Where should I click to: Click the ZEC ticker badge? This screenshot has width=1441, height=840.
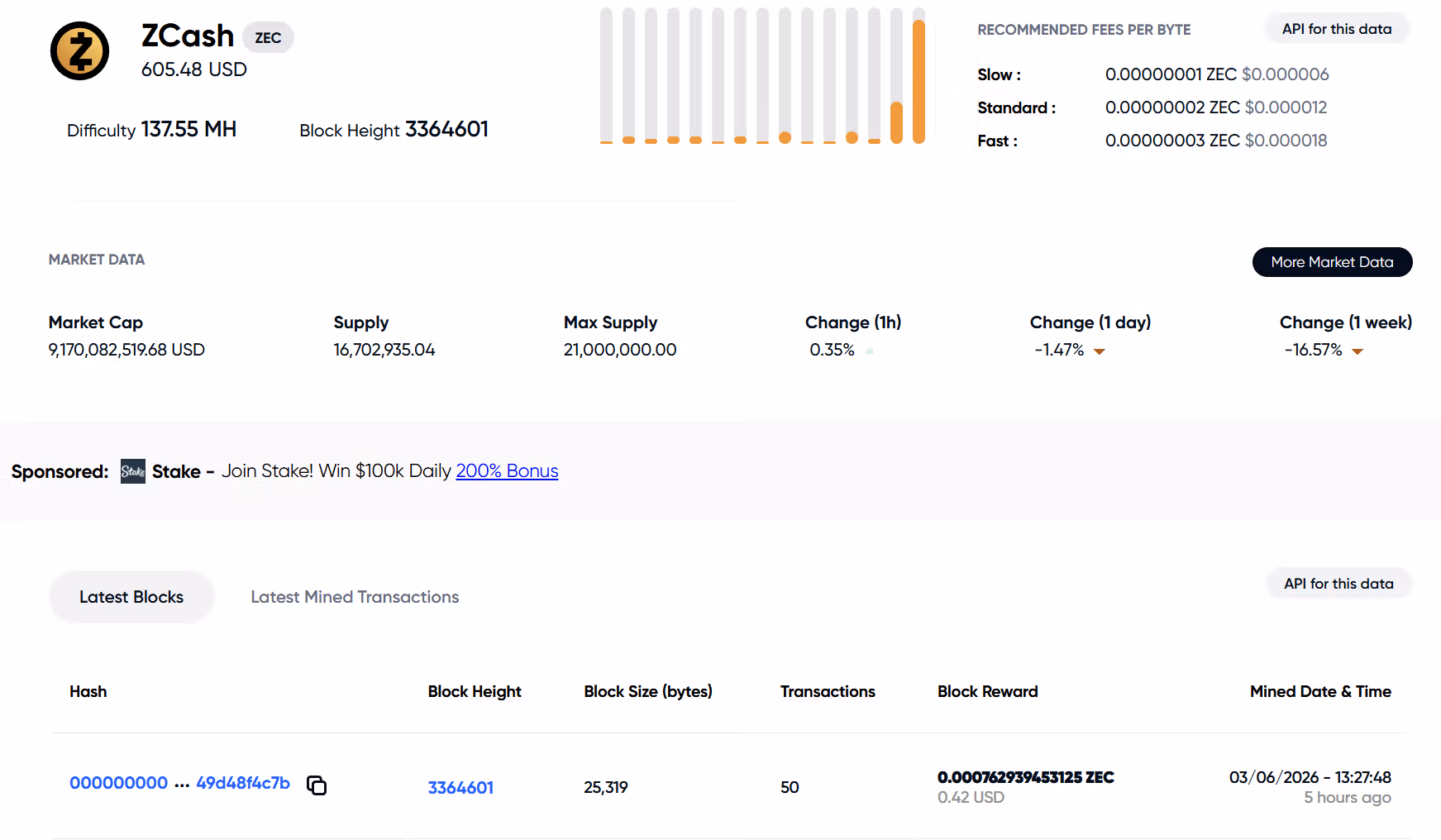coord(268,38)
